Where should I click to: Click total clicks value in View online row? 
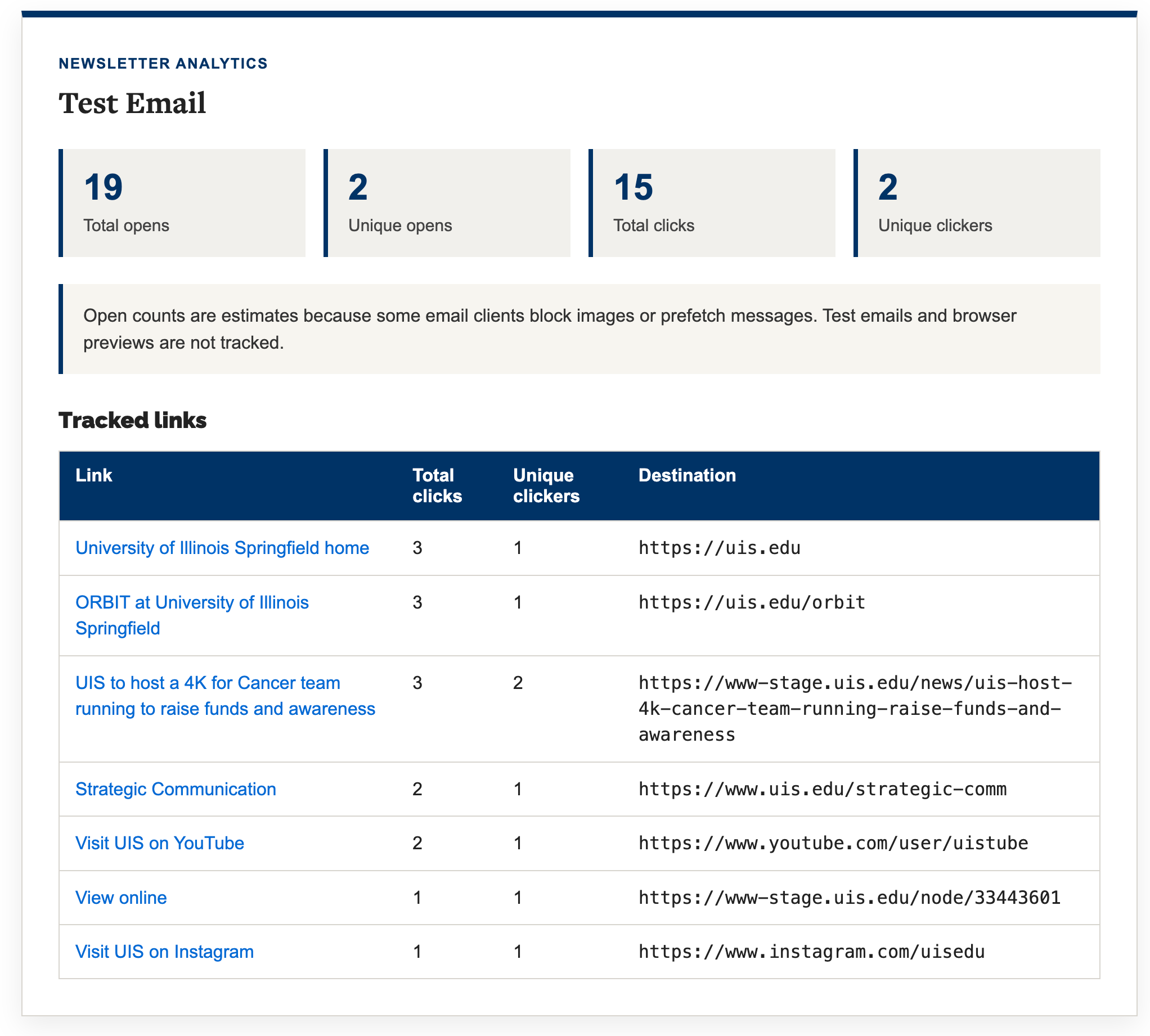417,898
